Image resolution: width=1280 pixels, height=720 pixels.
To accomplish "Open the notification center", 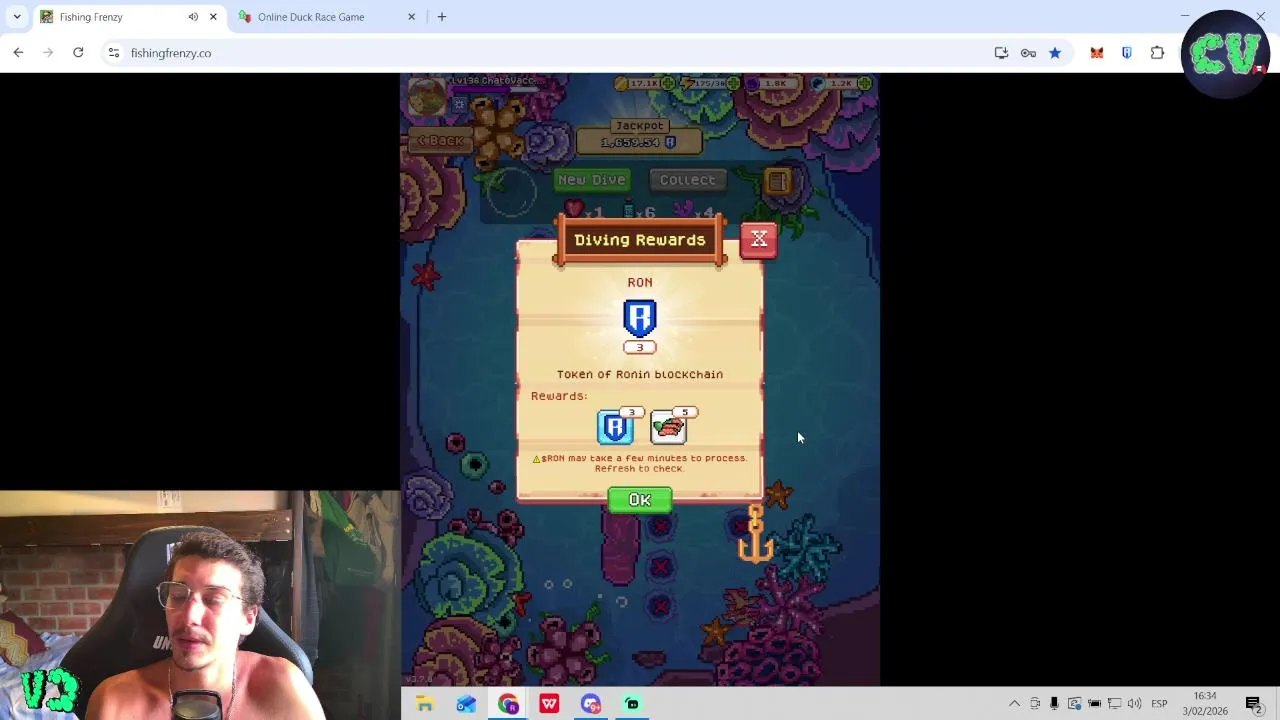I will pyautogui.click(x=1253, y=704).
